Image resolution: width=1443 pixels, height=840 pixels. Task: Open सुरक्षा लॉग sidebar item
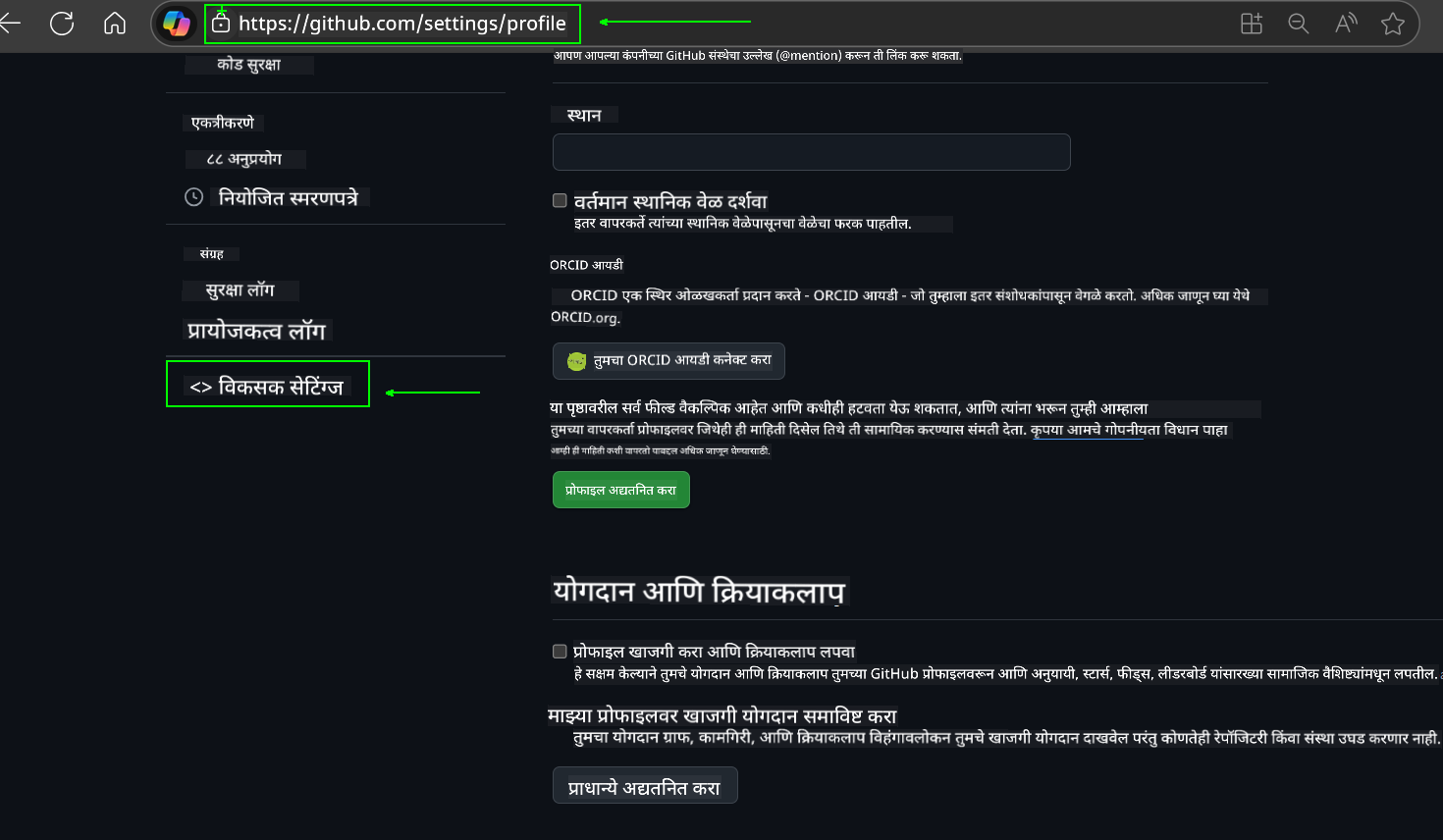click(x=240, y=290)
